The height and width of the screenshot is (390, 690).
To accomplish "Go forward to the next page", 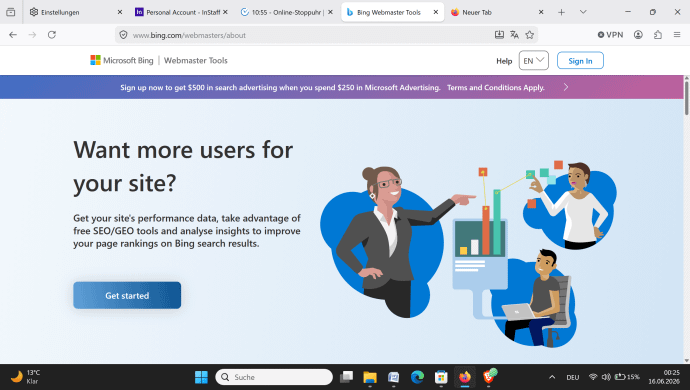I will pyautogui.click(x=32, y=35).
